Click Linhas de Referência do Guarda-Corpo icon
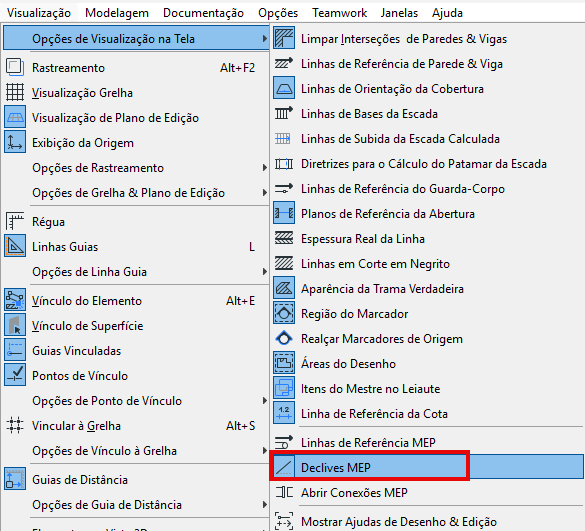 [x=284, y=189]
